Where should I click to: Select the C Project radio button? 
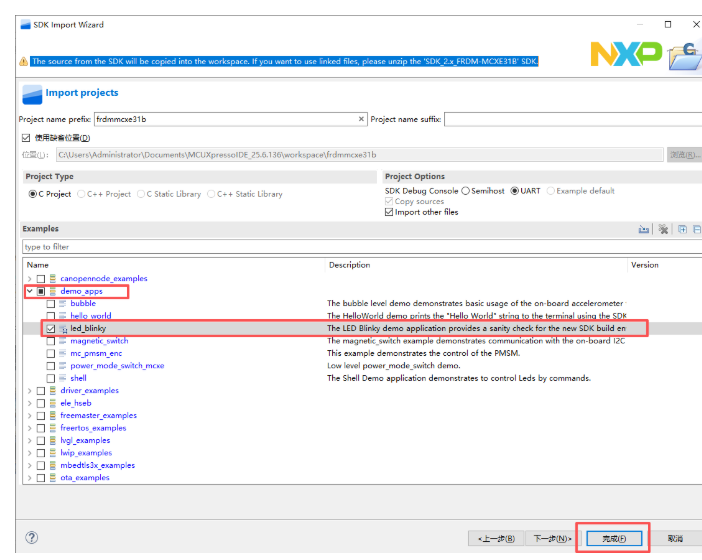tap(33, 194)
